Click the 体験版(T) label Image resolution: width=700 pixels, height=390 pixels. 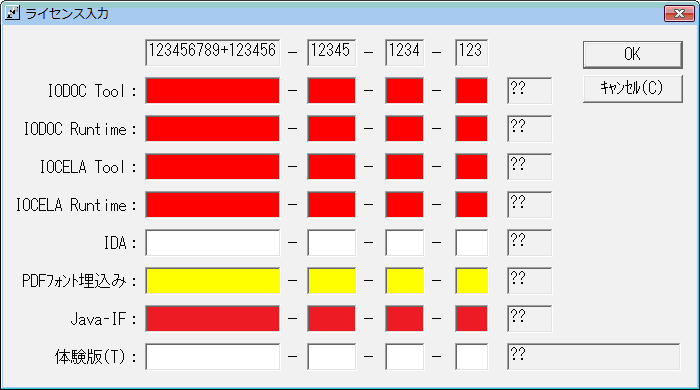[x=96, y=357]
